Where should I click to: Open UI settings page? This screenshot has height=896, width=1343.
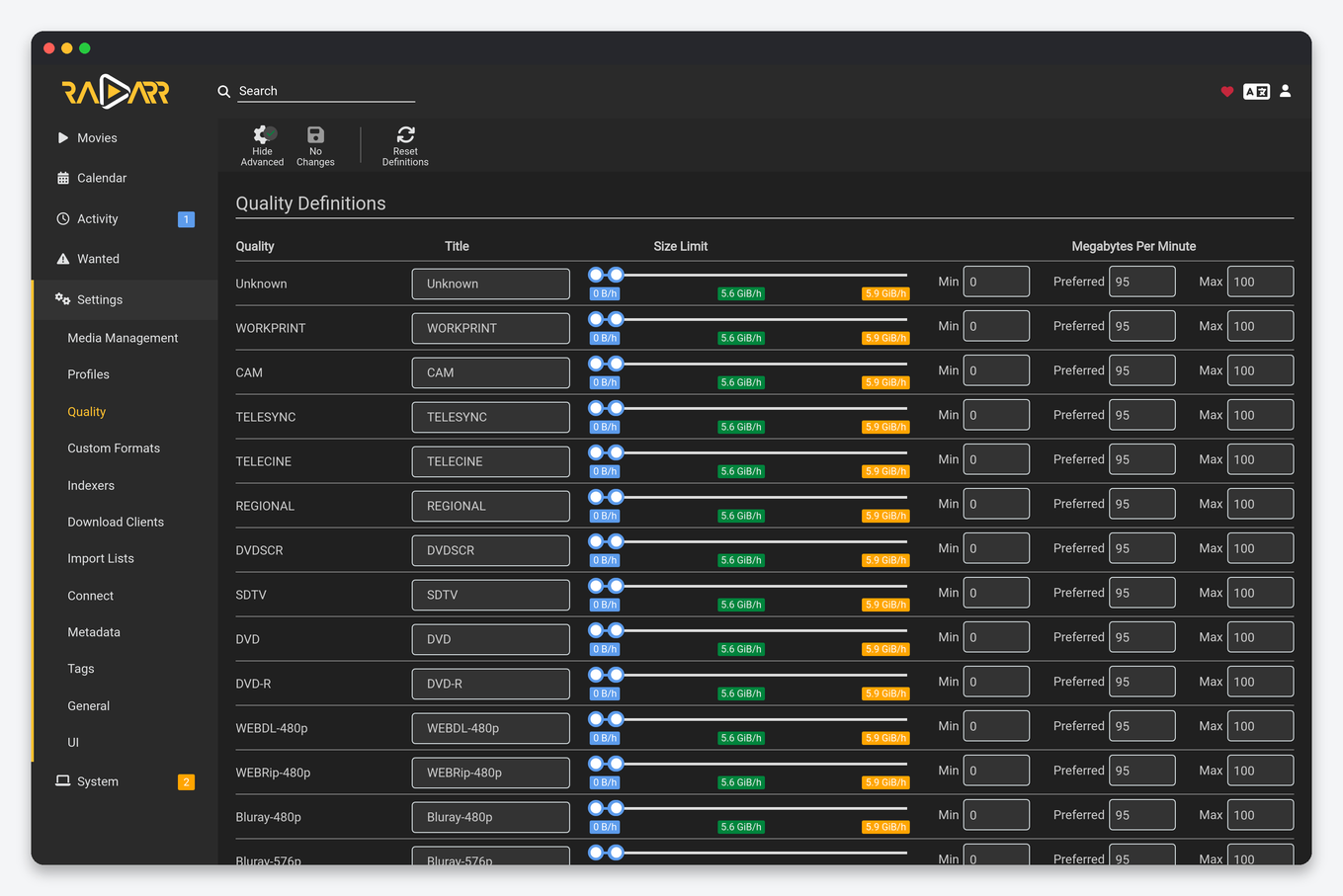[x=73, y=743]
